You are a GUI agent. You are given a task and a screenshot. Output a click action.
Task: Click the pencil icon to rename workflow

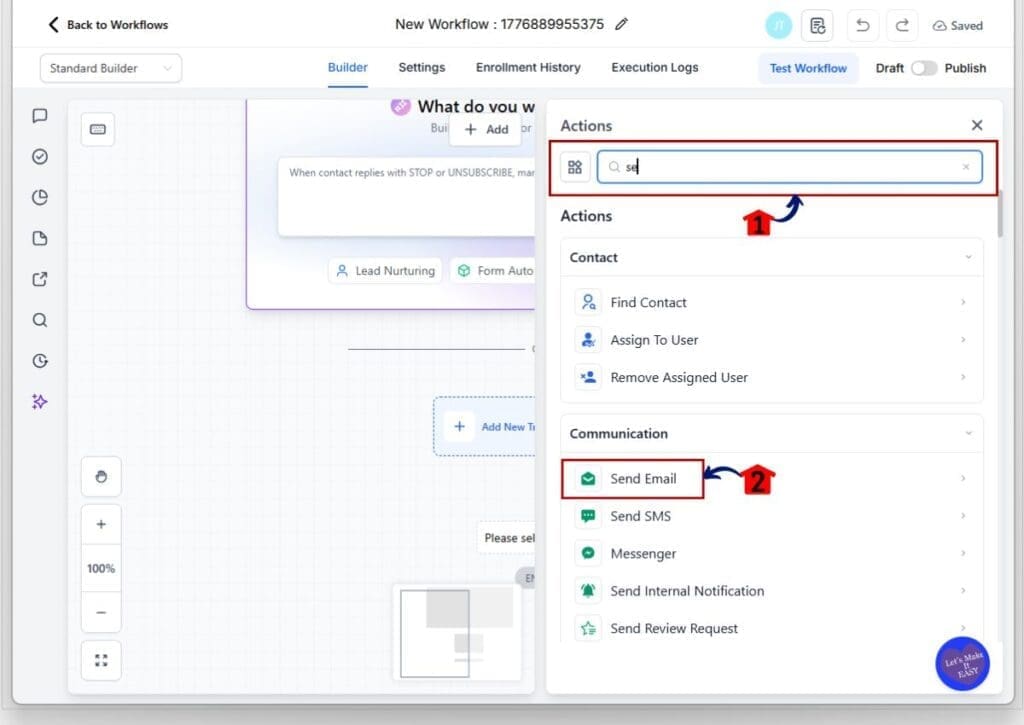(x=622, y=24)
